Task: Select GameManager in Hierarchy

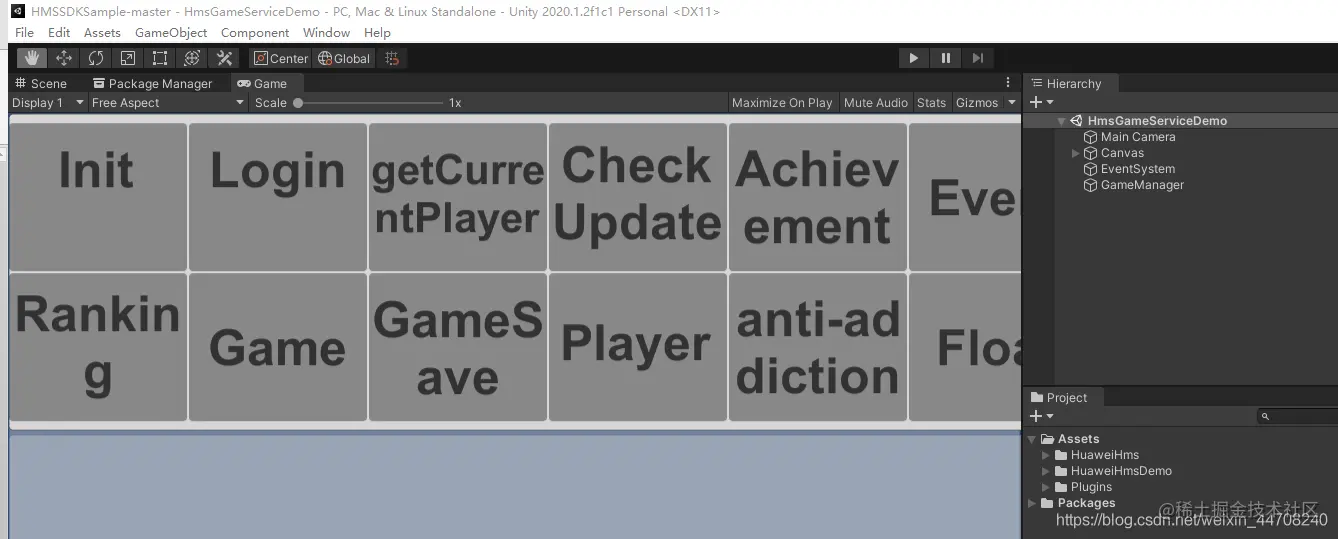Action: point(1134,185)
